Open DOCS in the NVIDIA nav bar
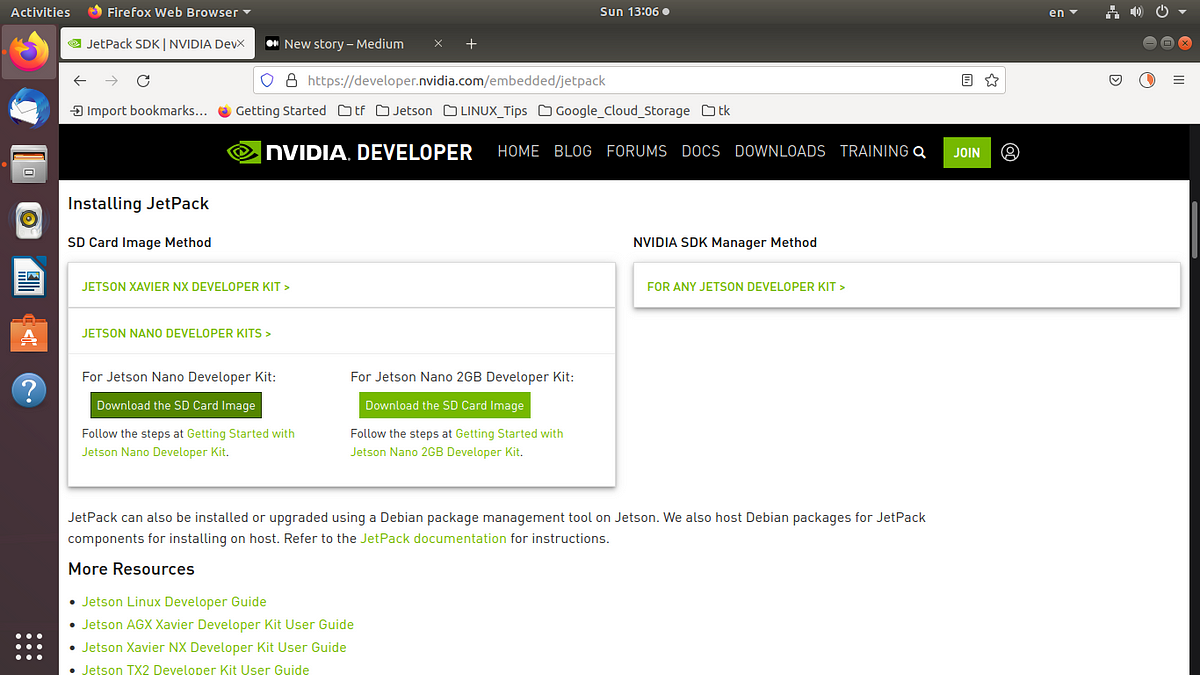1200x675 pixels. coord(701,151)
